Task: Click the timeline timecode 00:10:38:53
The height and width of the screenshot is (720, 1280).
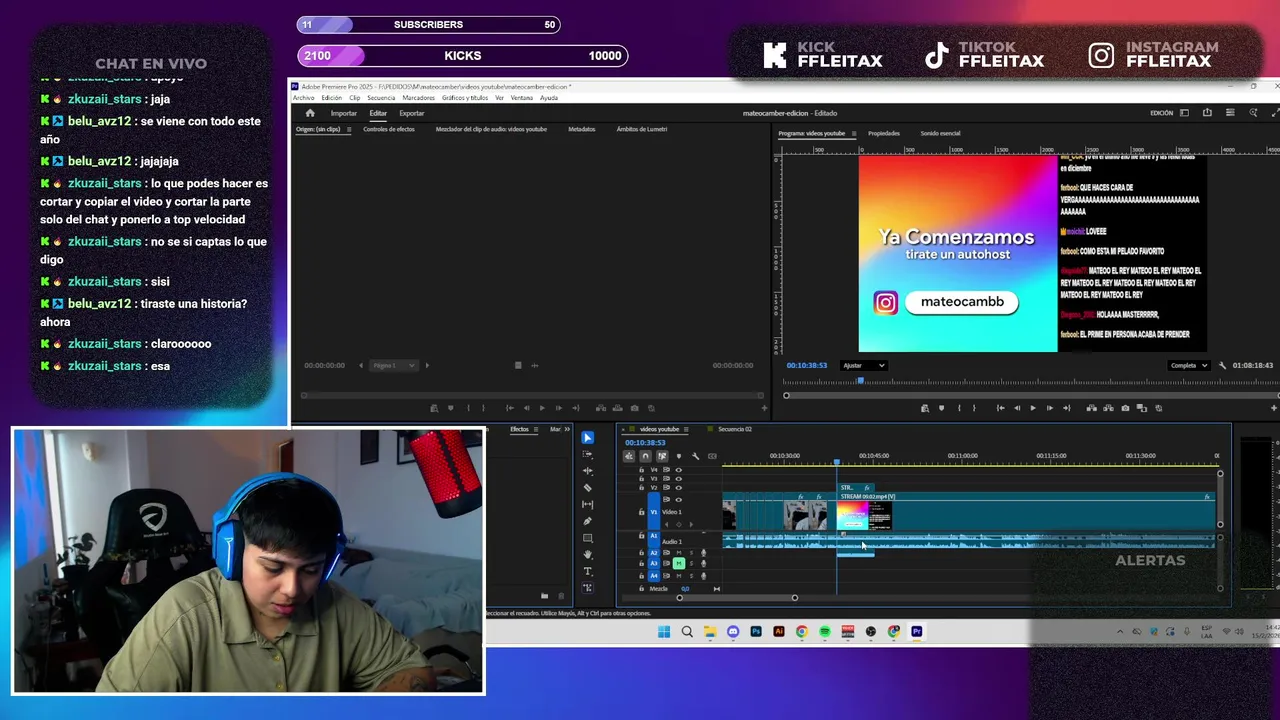Action: (x=645, y=442)
